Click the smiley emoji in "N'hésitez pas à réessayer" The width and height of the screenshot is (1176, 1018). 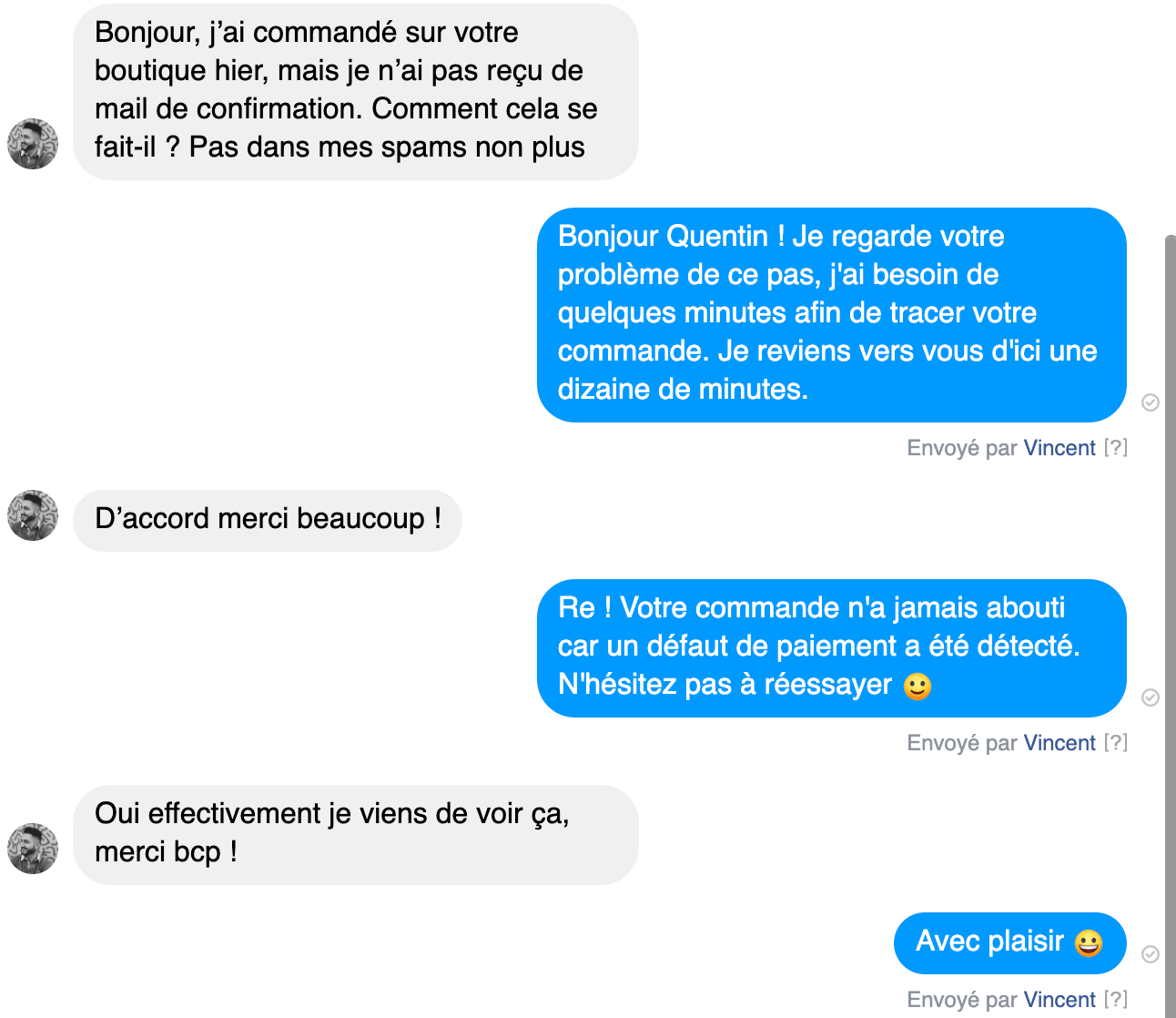tap(917, 686)
